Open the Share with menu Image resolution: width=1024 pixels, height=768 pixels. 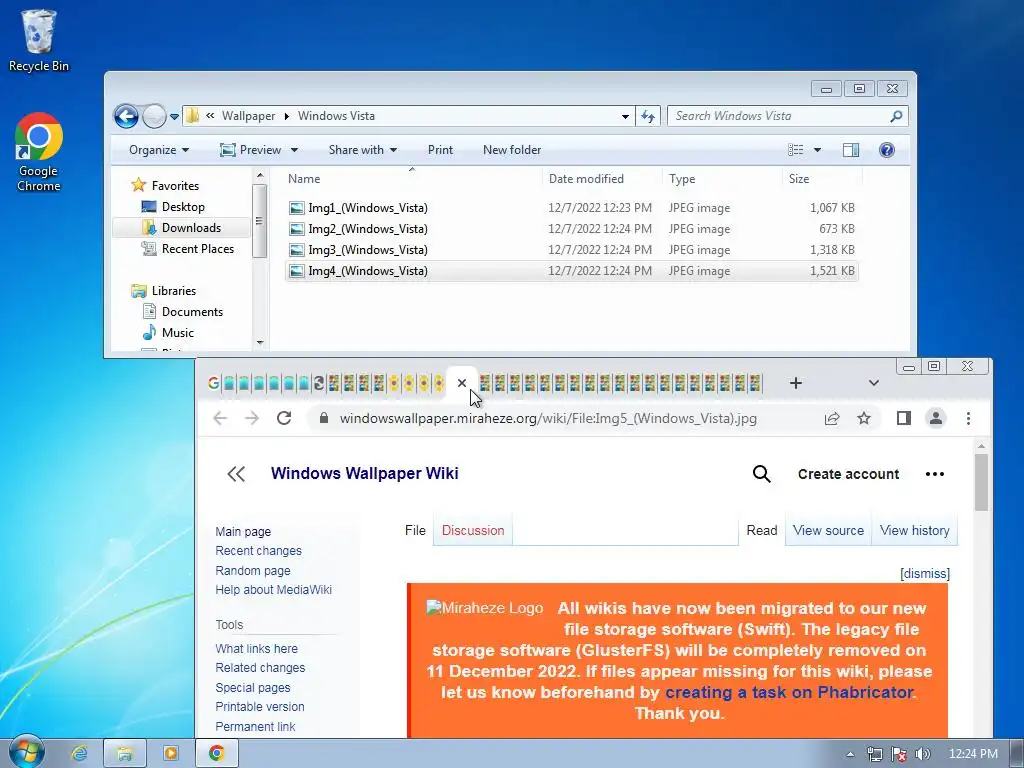pyautogui.click(x=362, y=150)
